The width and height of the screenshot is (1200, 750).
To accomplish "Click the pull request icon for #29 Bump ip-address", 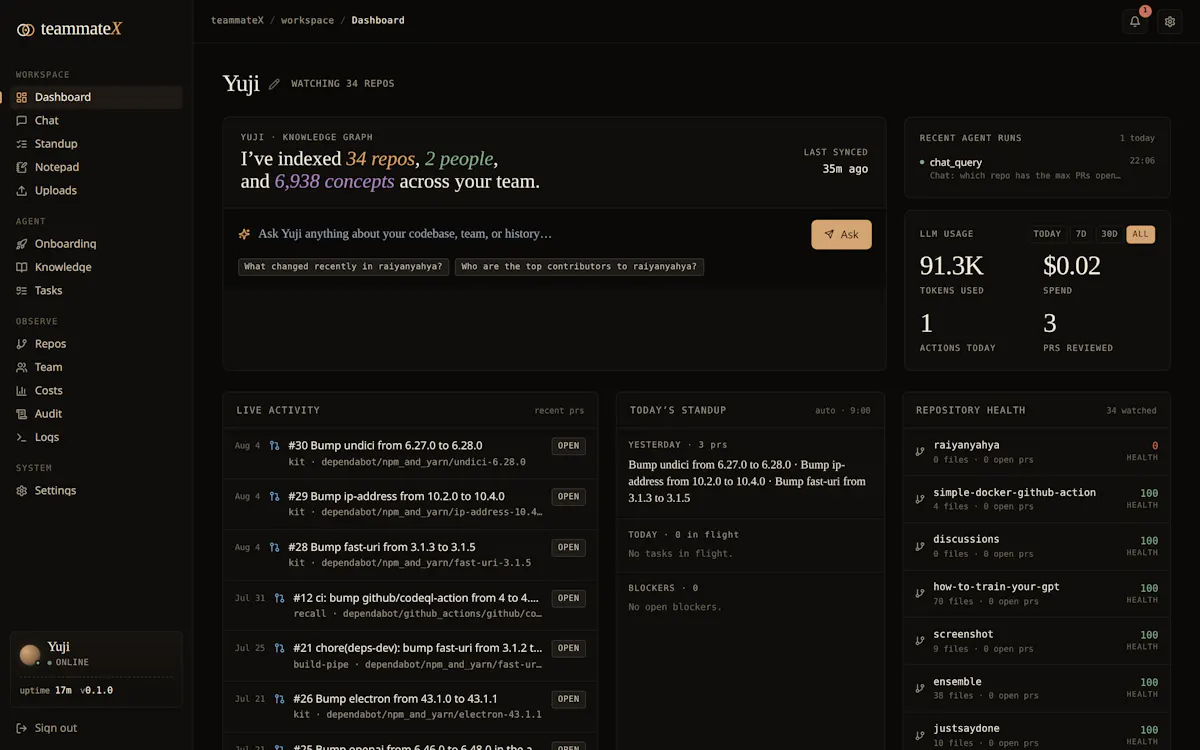I will [275, 496].
